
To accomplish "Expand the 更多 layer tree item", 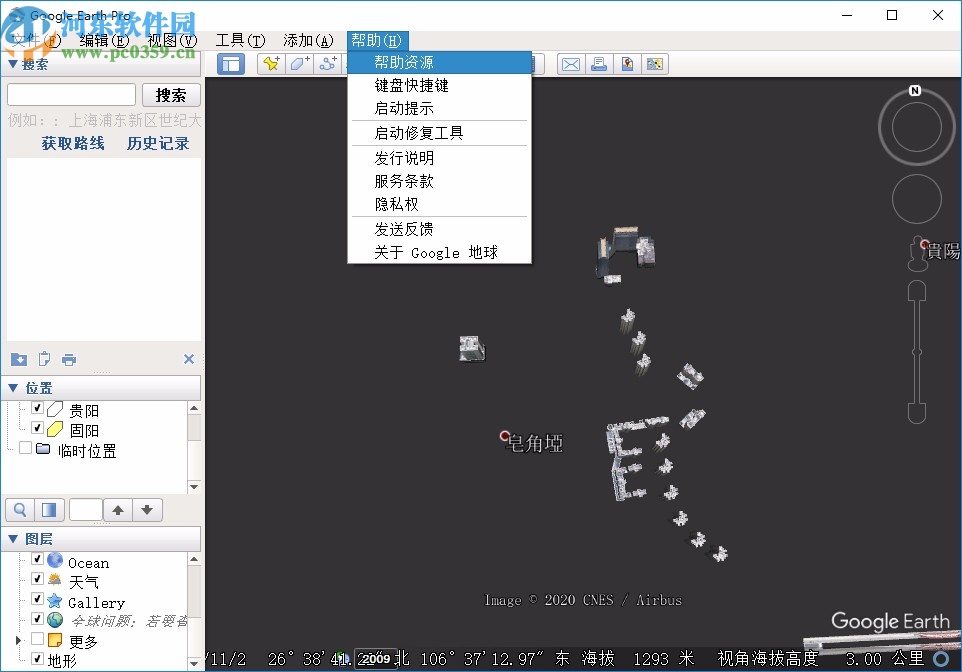I will point(17,640).
